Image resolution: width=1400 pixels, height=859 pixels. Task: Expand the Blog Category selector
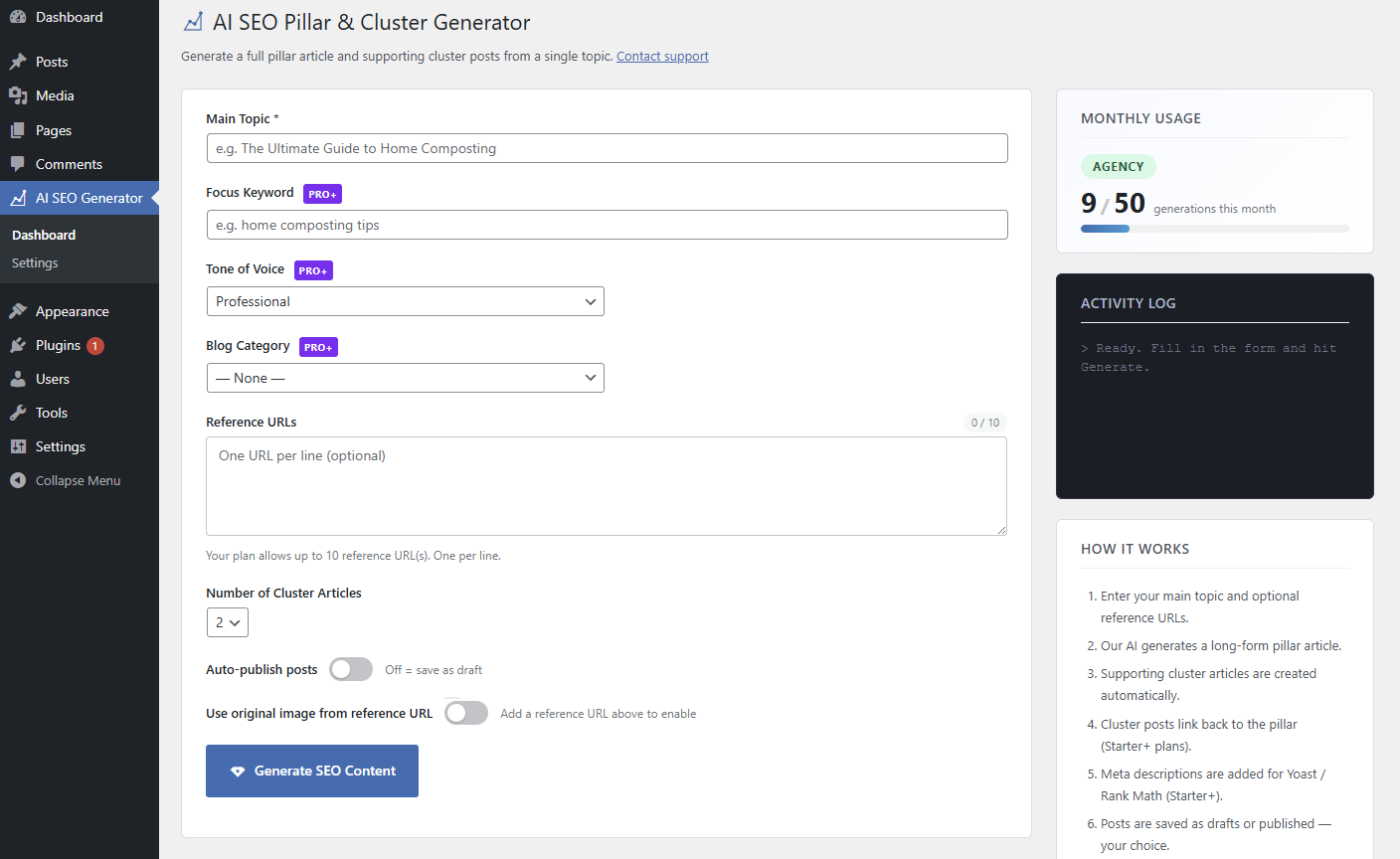coord(405,378)
